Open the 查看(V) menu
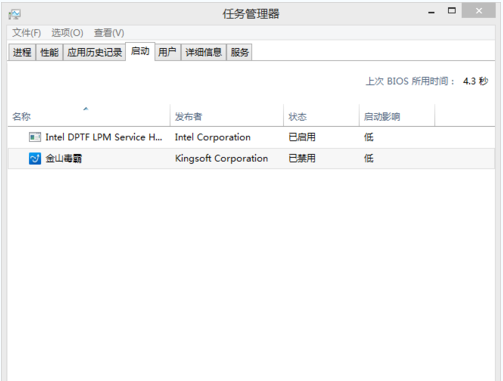The height and width of the screenshot is (381, 503). (109, 33)
